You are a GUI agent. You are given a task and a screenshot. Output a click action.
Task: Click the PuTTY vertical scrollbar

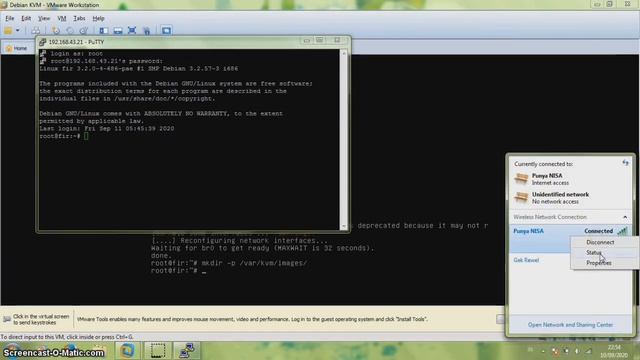pyautogui.click(x=344, y=140)
